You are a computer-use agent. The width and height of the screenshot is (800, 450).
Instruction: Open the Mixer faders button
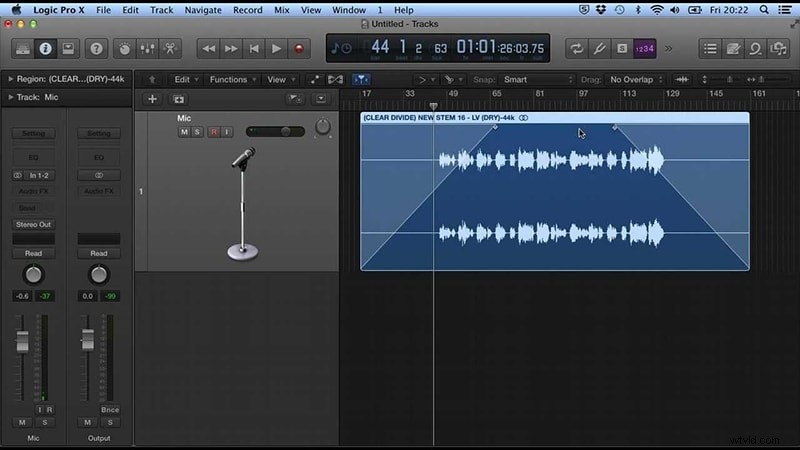click(x=147, y=48)
